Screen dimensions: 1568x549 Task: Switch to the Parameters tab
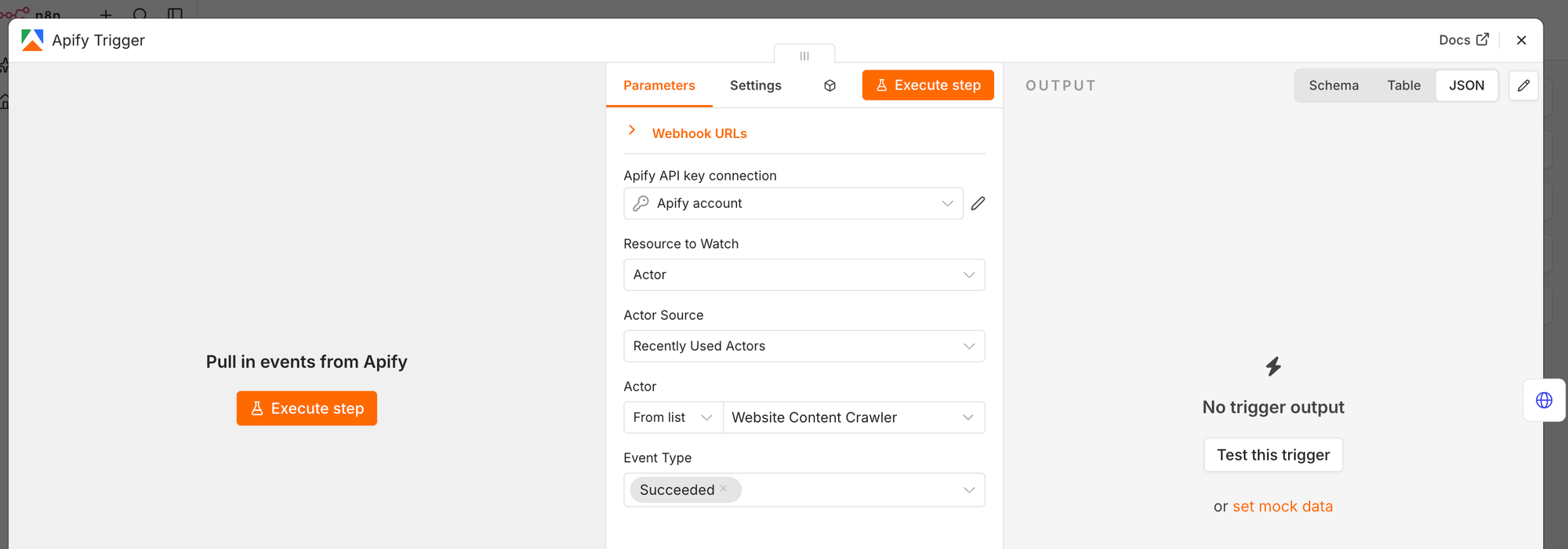point(659,85)
